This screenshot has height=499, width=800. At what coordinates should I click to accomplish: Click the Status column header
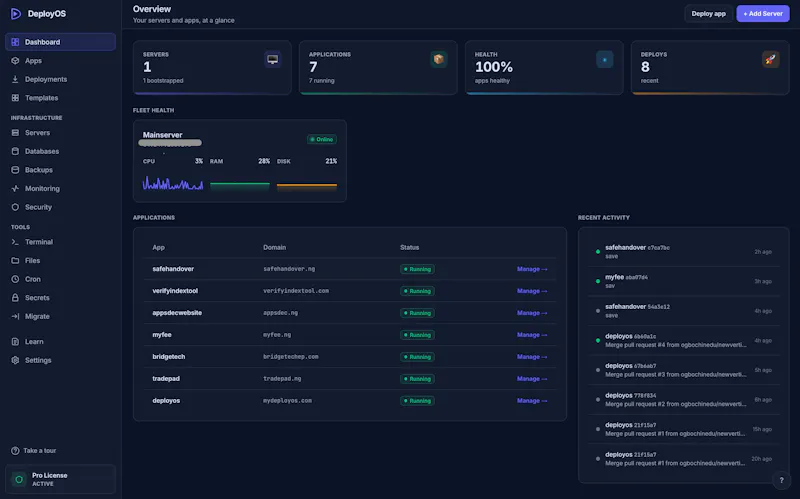pyautogui.click(x=409, y=247)
